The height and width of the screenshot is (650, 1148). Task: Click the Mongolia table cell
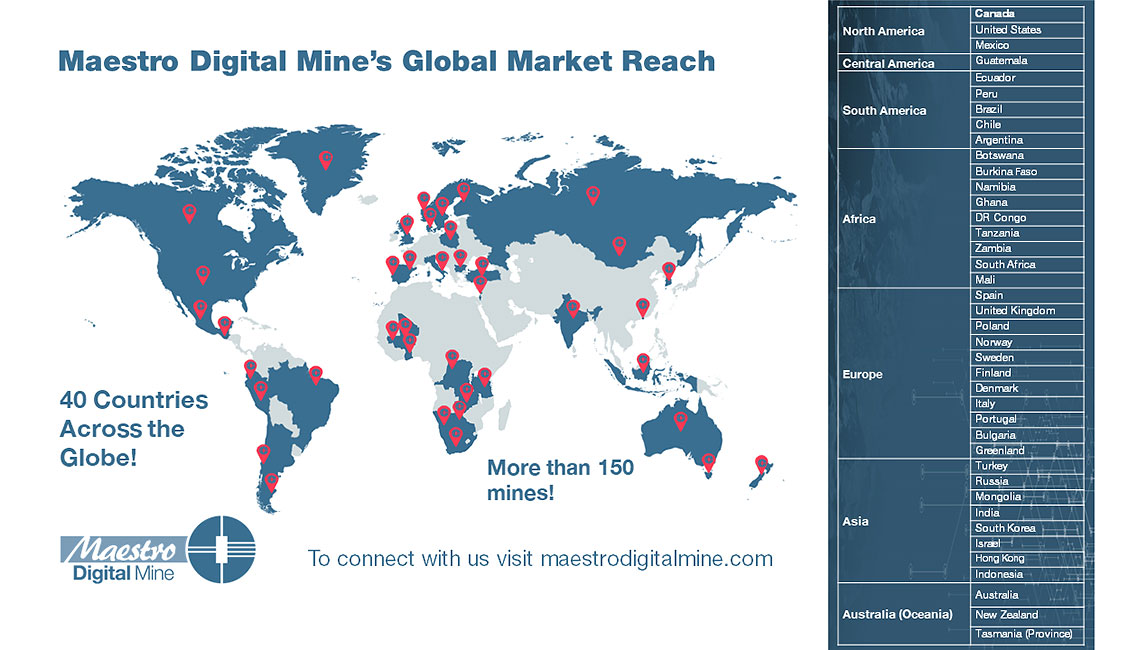tap(1027, 497)
